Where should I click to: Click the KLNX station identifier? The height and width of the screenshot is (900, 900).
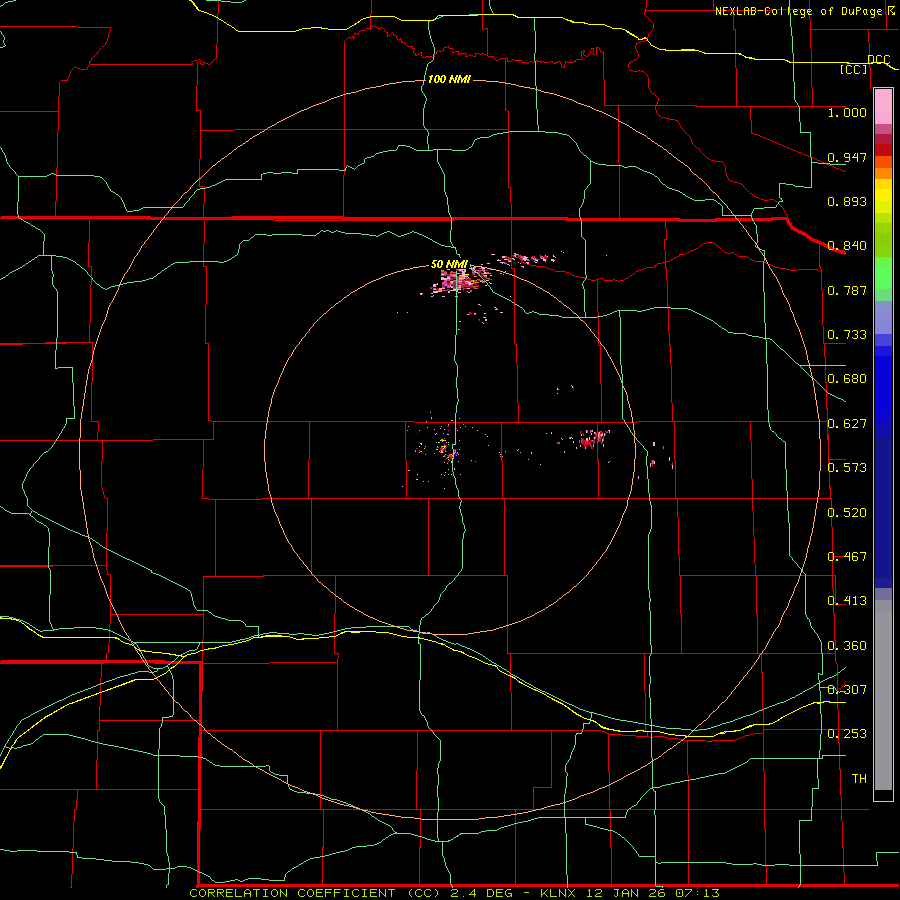pyautogui.click(x=560, y=893)
